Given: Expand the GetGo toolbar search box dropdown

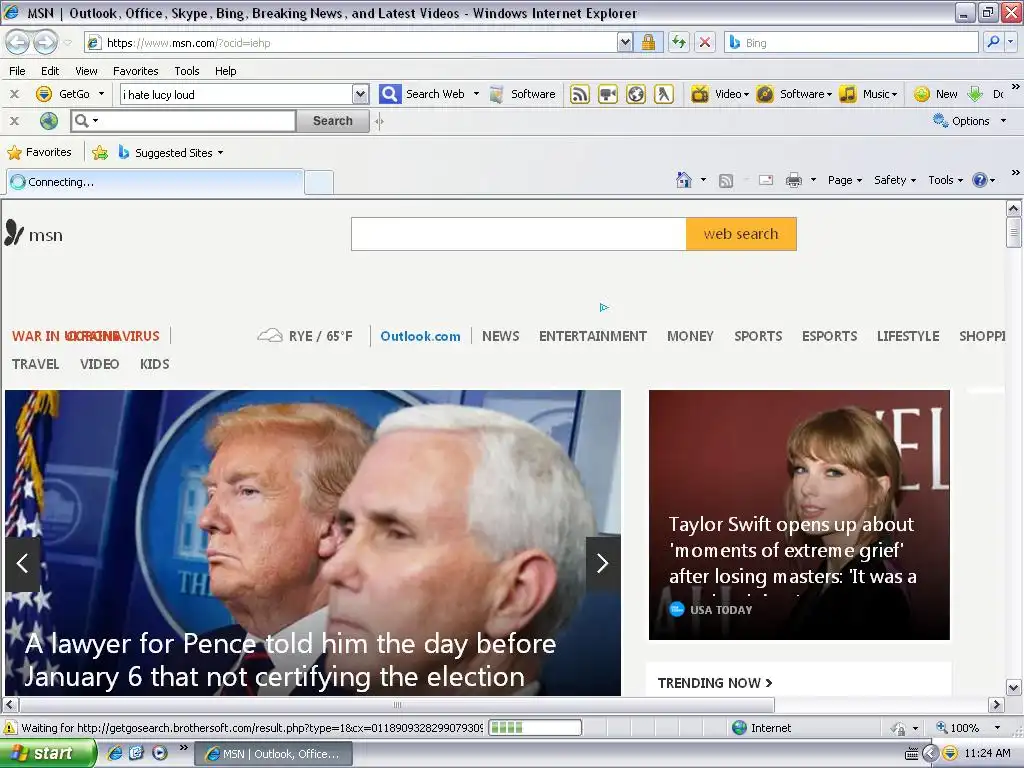Looking at the screenshot, I should 360,94.
